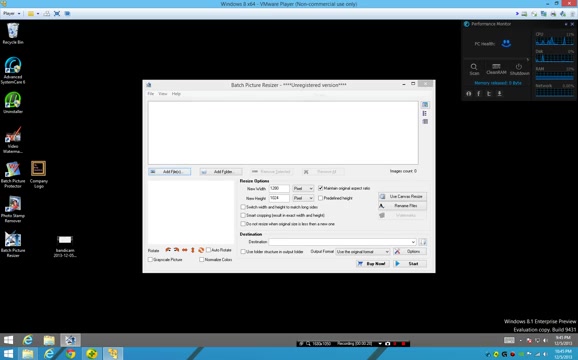Click the PC Health smiley face
This screenshot has width=578, height=360.
(506, 43)
